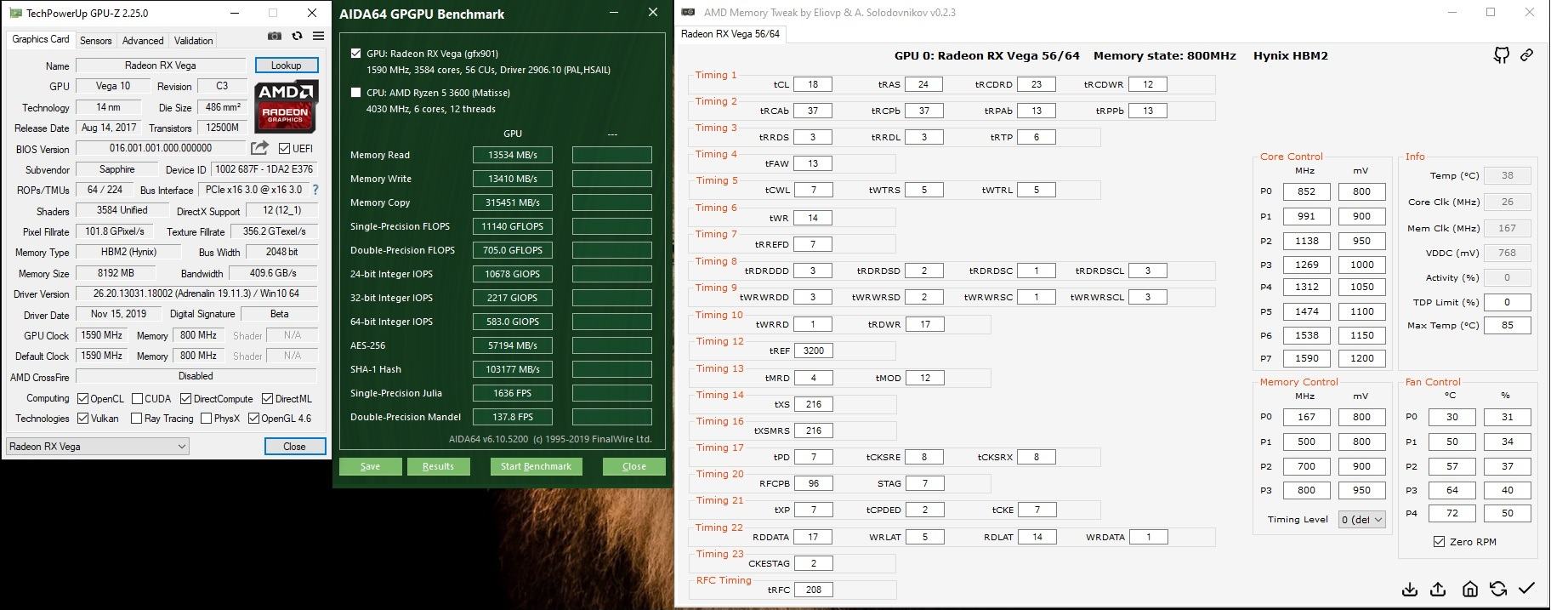Click the AMD Memory Tweak title bar icon
The image size is (1568, 610).
(x=688, y=12)
